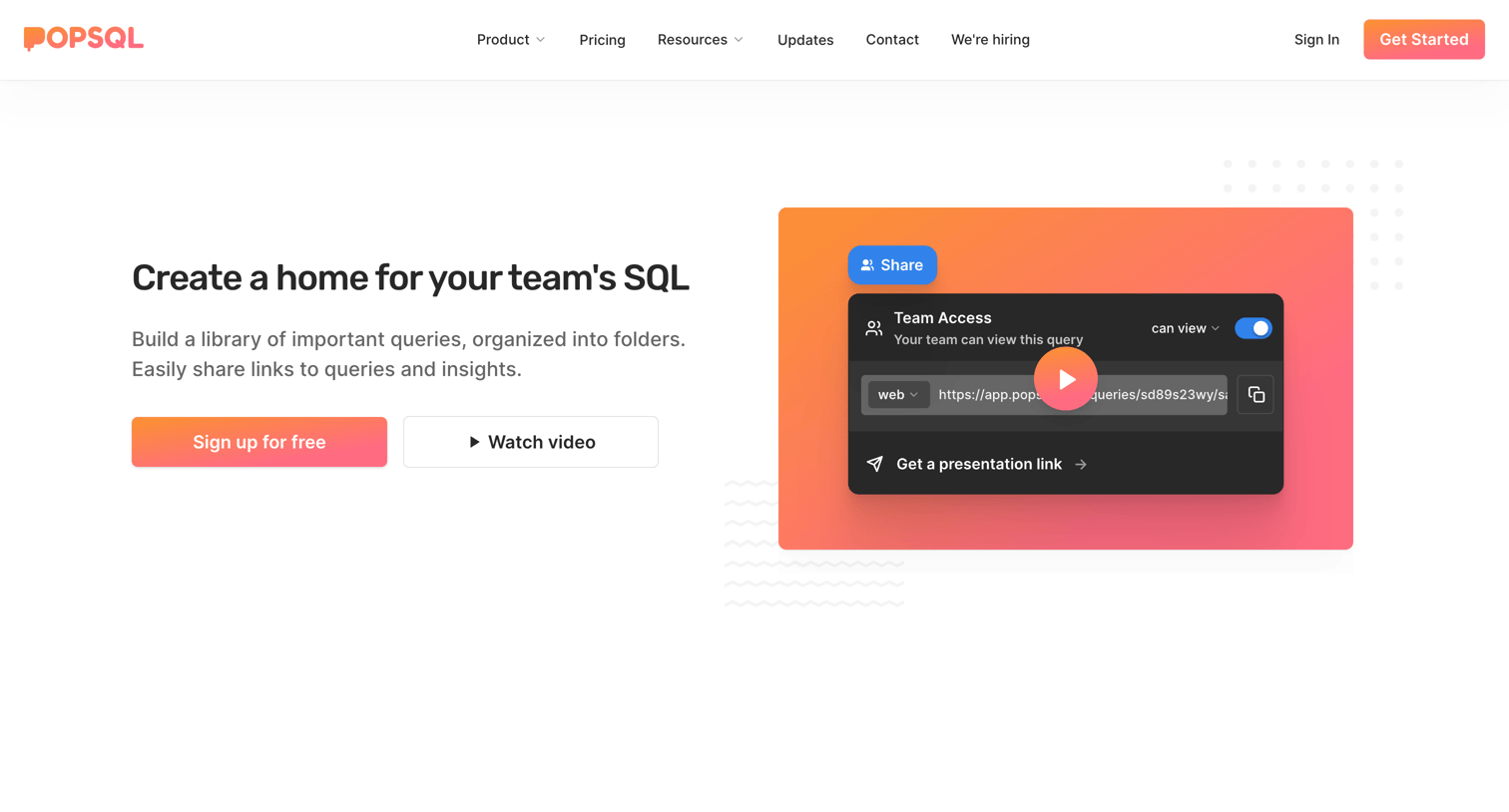The width and height of the screenshot is (1509, 812).
Task: Click the paper plane presentation icon
Action: click(875, 464)
